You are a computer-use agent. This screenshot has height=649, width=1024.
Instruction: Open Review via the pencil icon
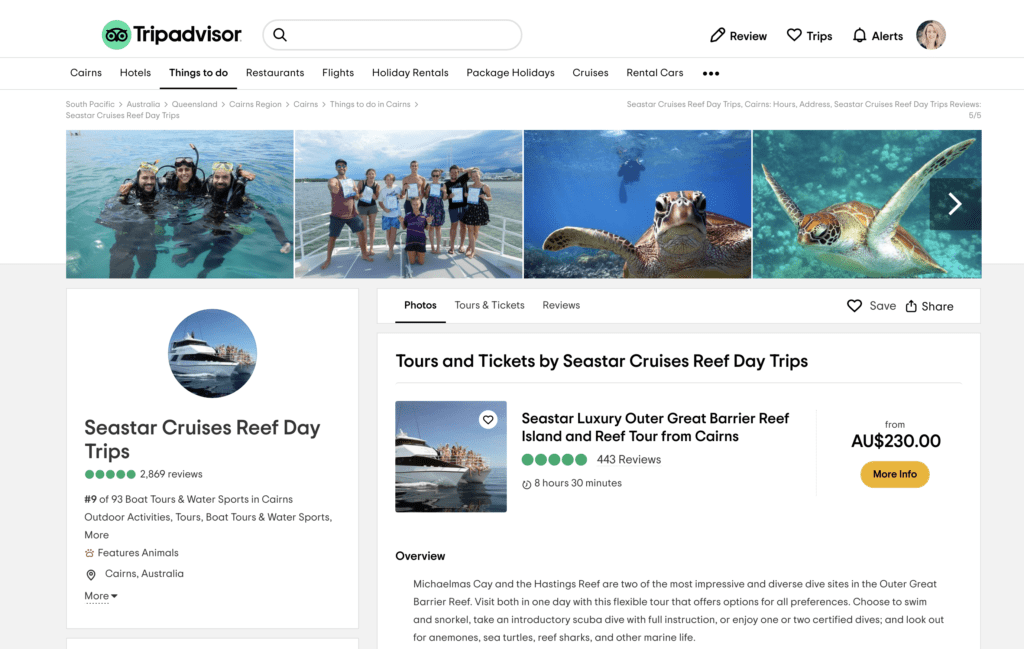[717, 35]
